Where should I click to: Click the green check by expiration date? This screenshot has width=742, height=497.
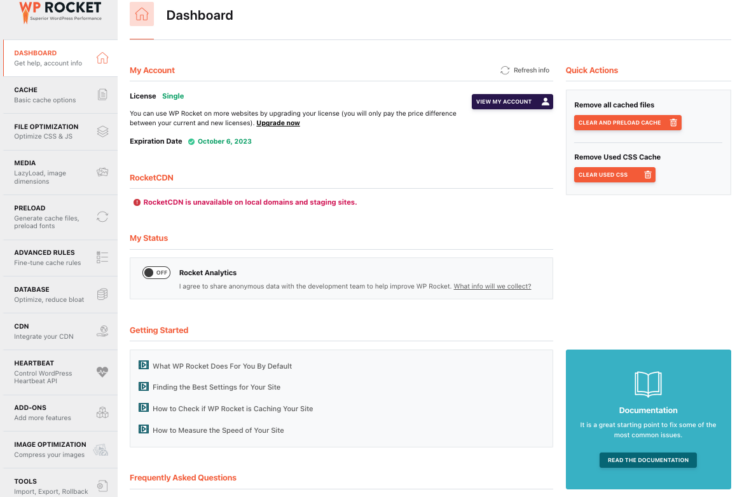(191, 142)
